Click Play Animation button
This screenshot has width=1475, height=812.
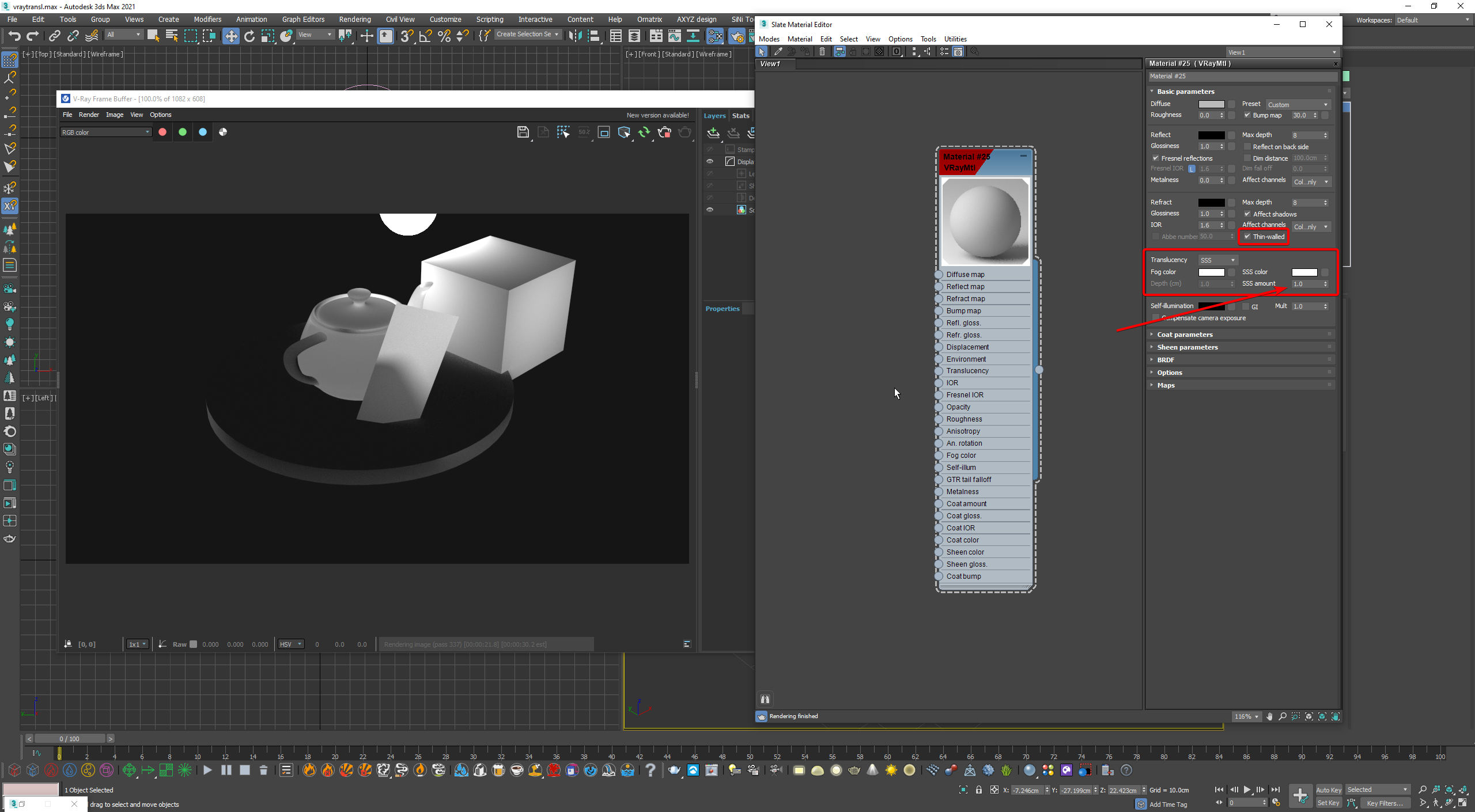coord(1247,790)
